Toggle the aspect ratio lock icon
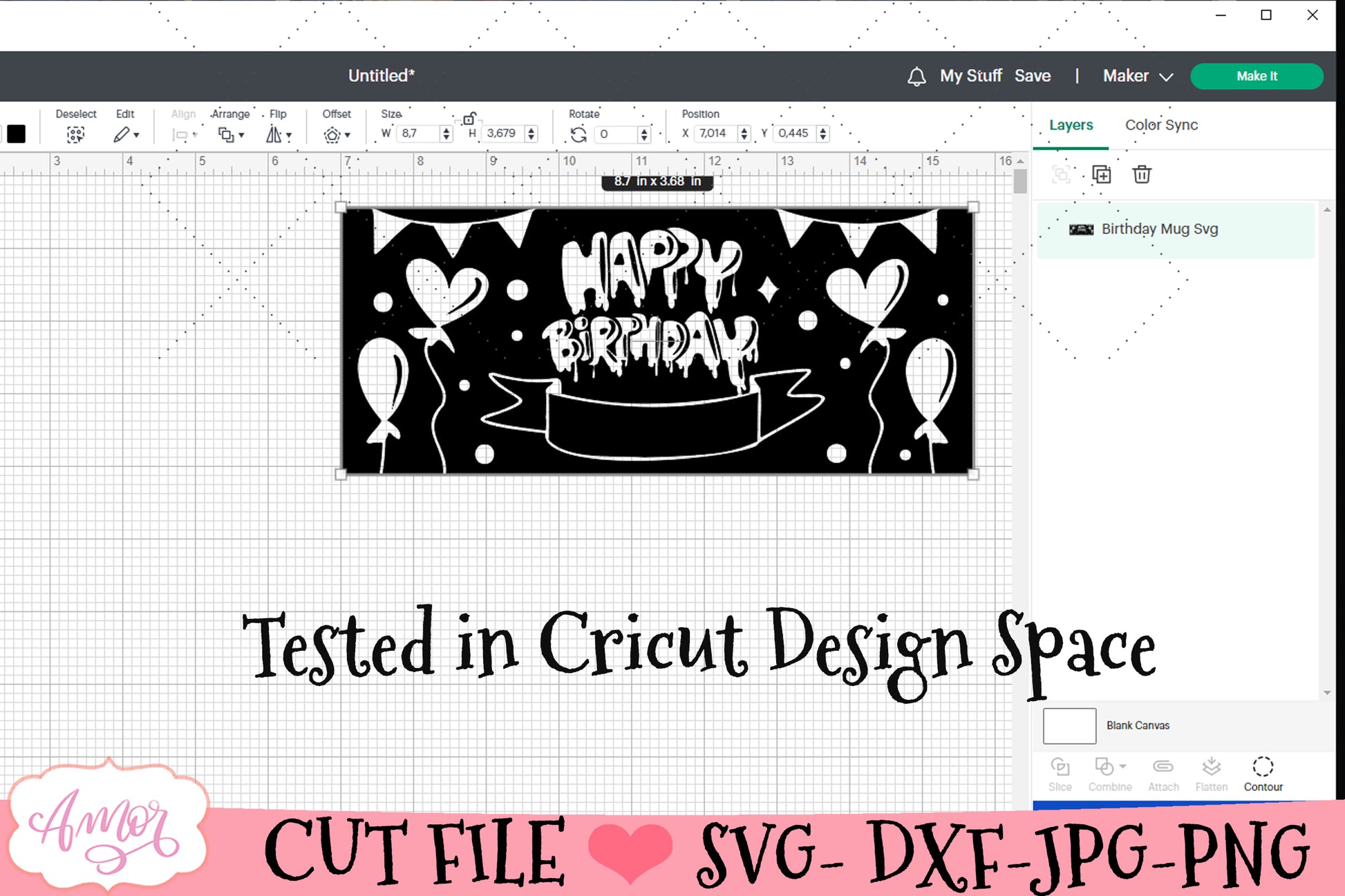Image resolution: width=1345 pixels, height=896 pixels. [x=469, y=119]
